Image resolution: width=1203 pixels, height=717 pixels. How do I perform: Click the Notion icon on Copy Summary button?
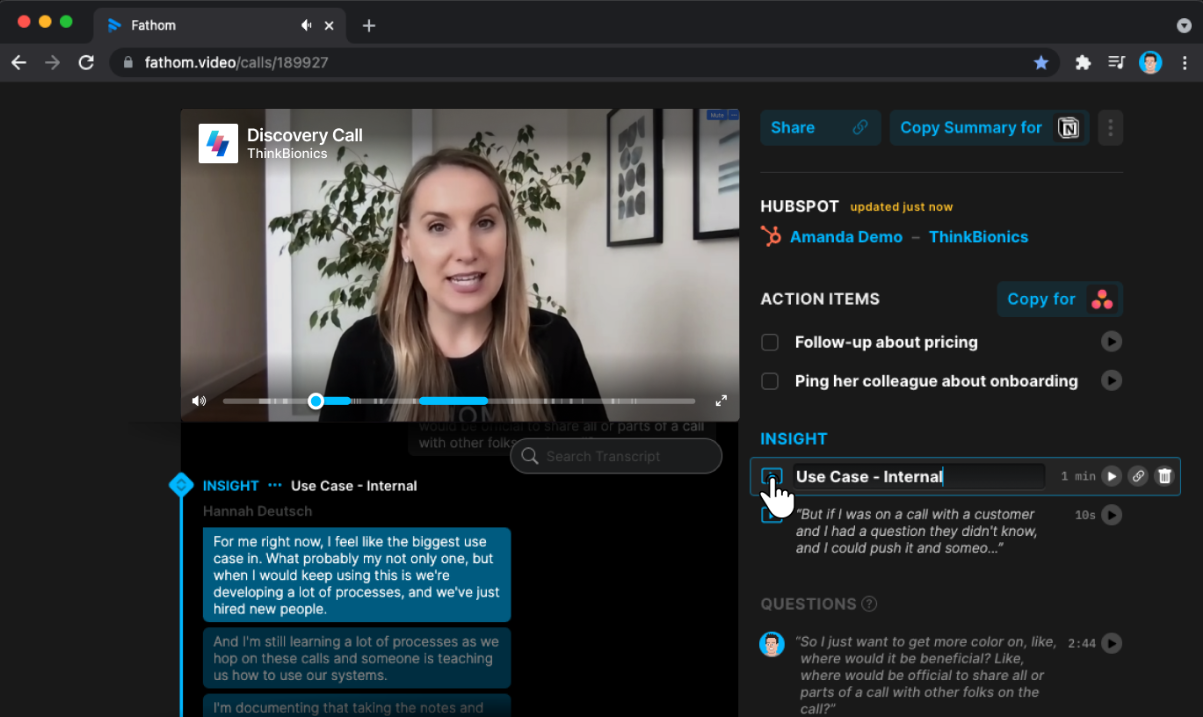(x=1068, y=127)
